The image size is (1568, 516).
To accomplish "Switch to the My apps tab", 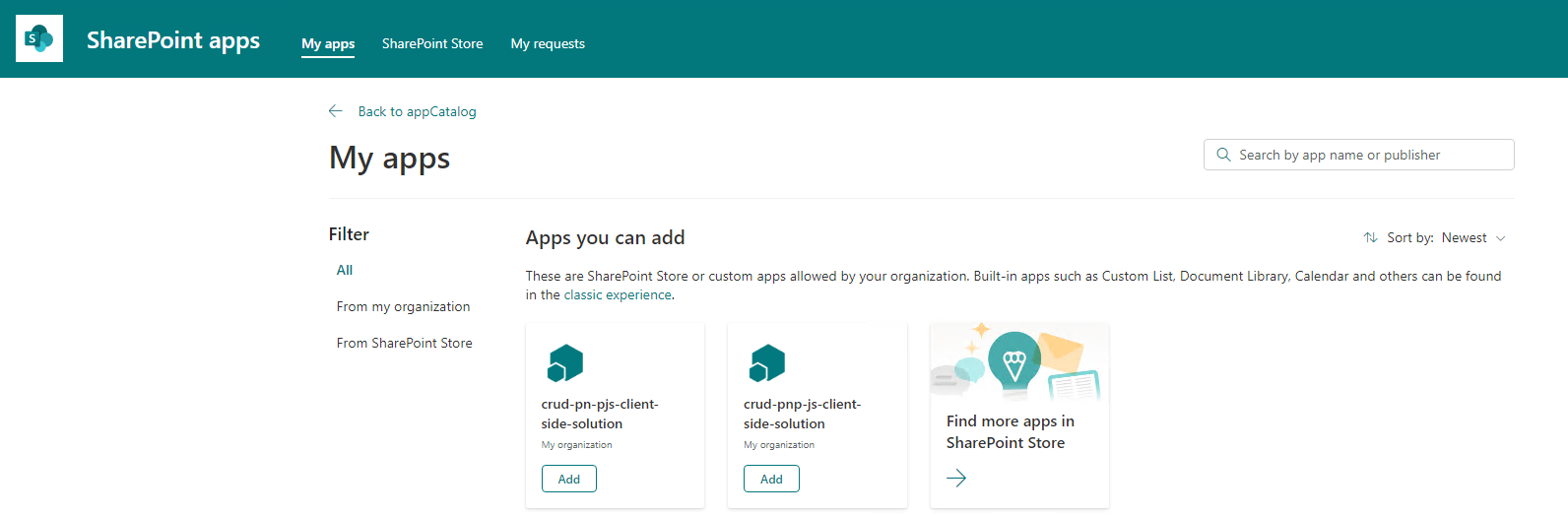I will [328, 43].
